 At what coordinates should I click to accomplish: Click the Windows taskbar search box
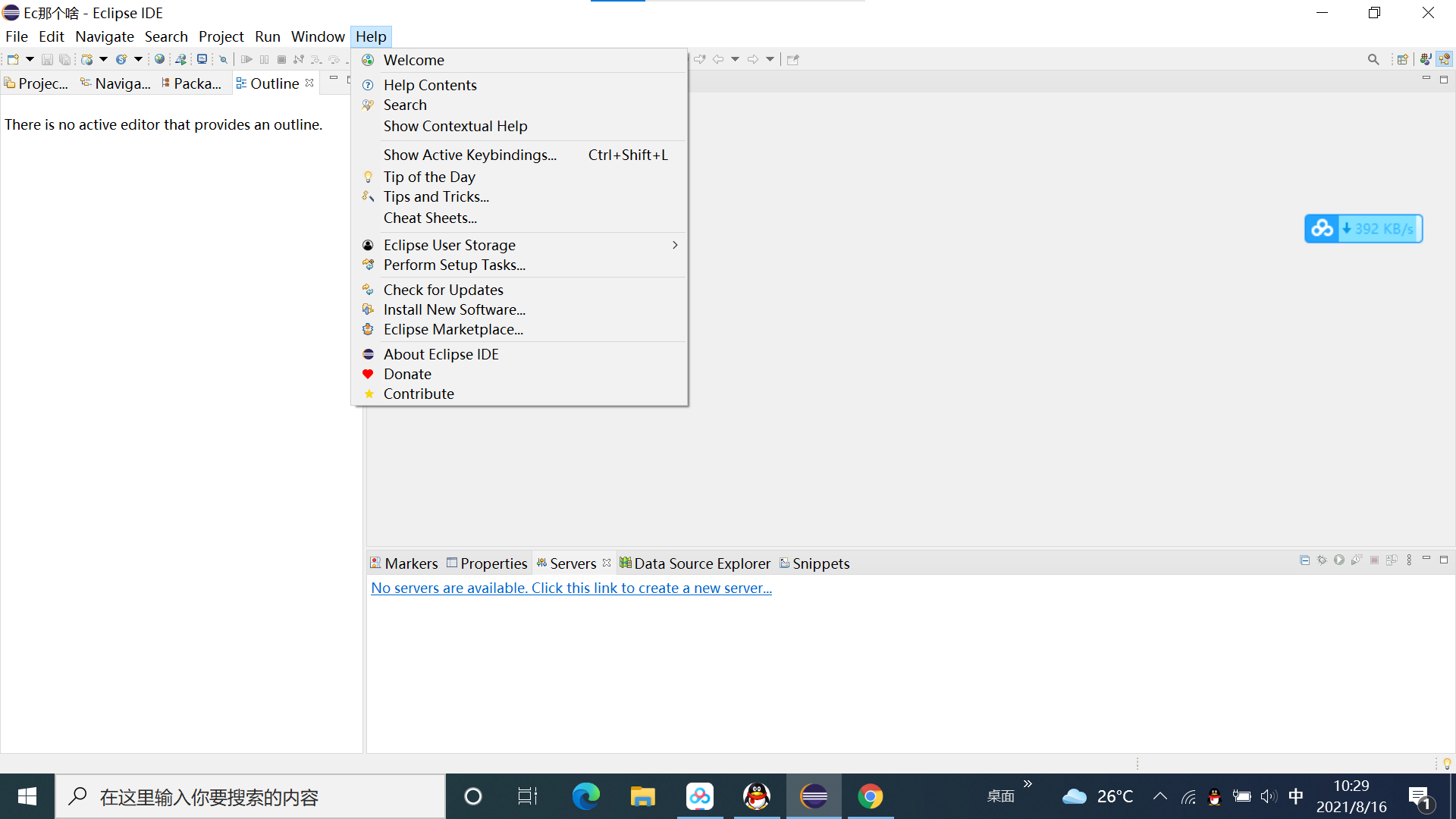[x=250, y=796]
